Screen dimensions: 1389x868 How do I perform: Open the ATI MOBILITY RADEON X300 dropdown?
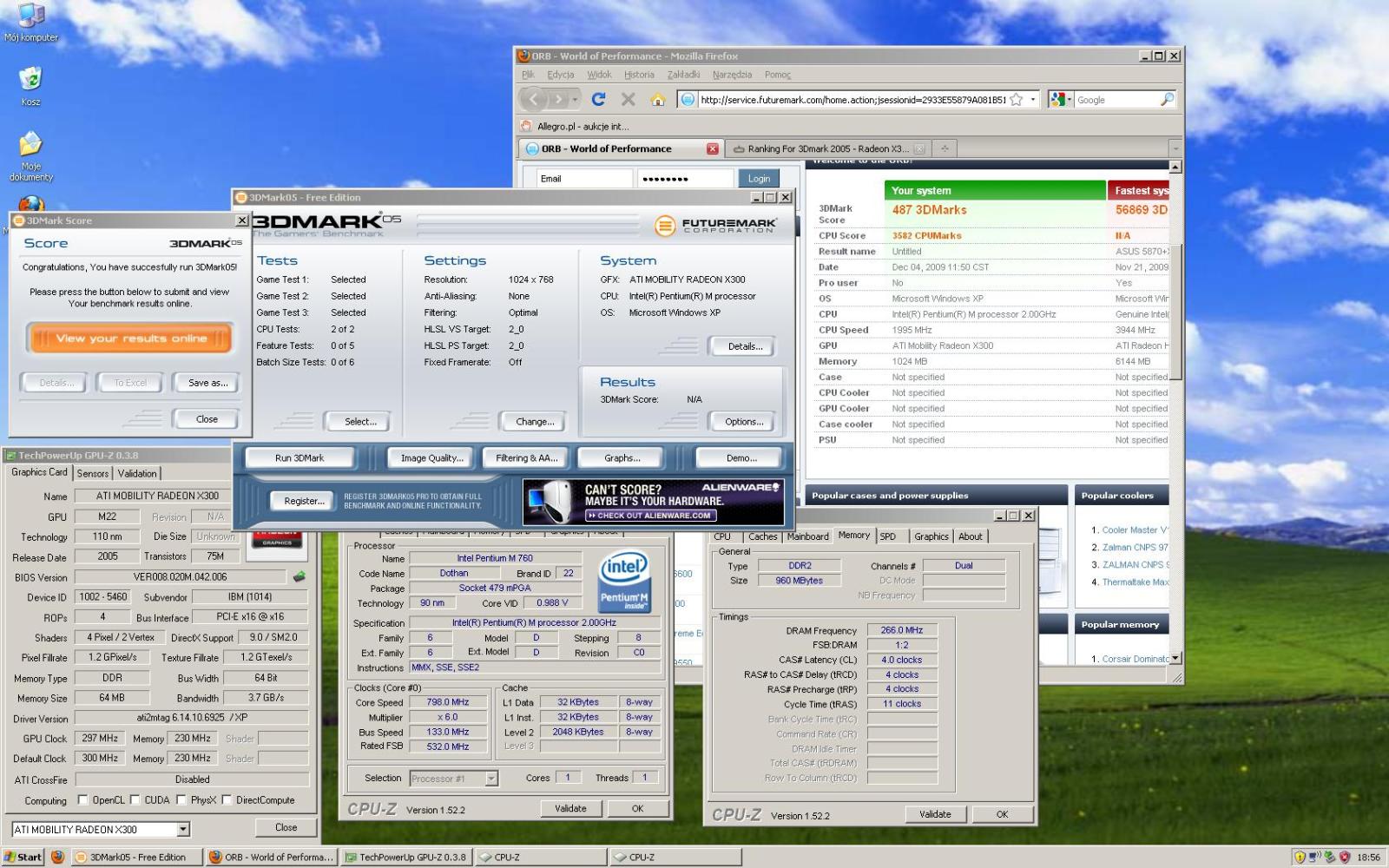tap(183, 830)
